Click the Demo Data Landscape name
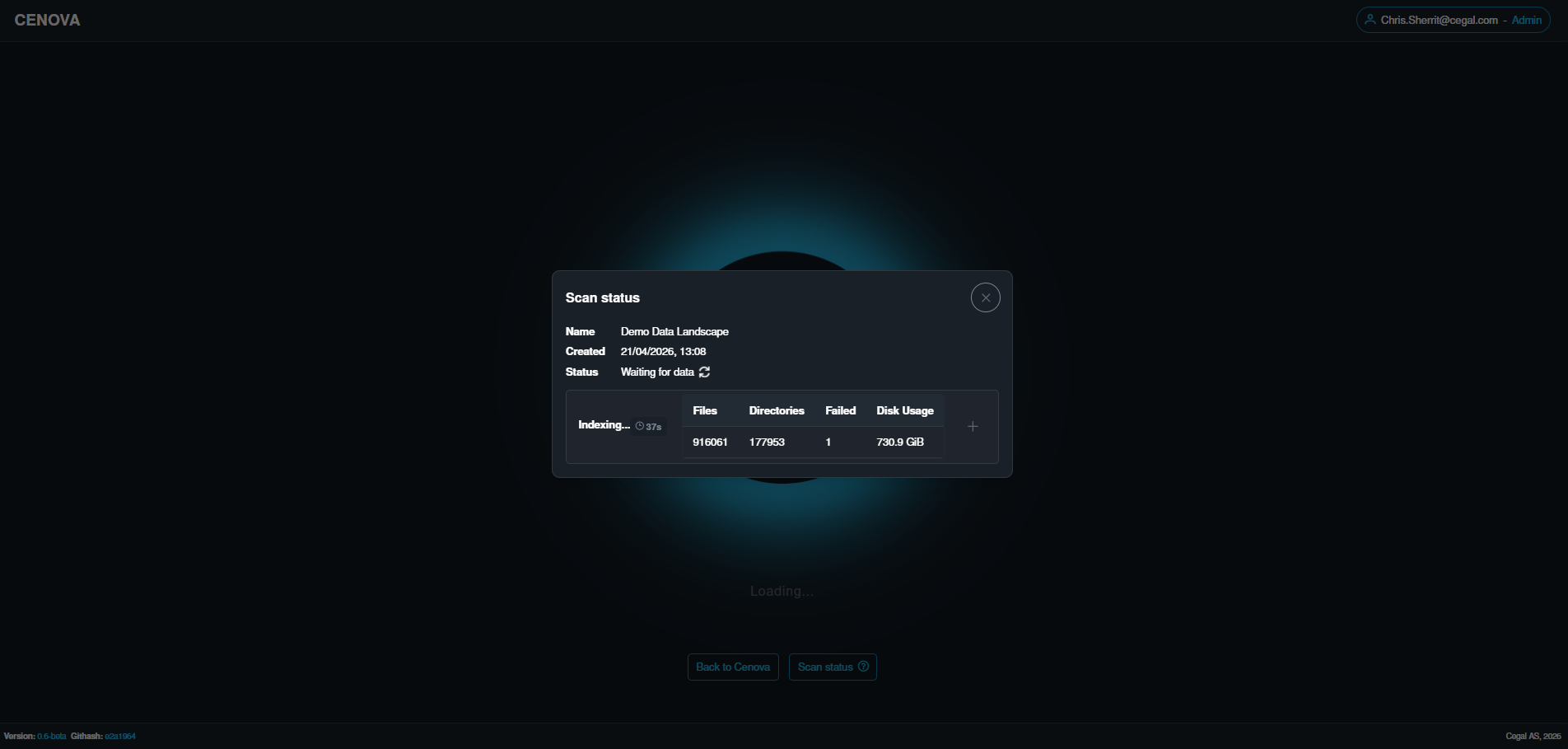The width and height of the screenshot is (1568, 749). coord(674,331)
